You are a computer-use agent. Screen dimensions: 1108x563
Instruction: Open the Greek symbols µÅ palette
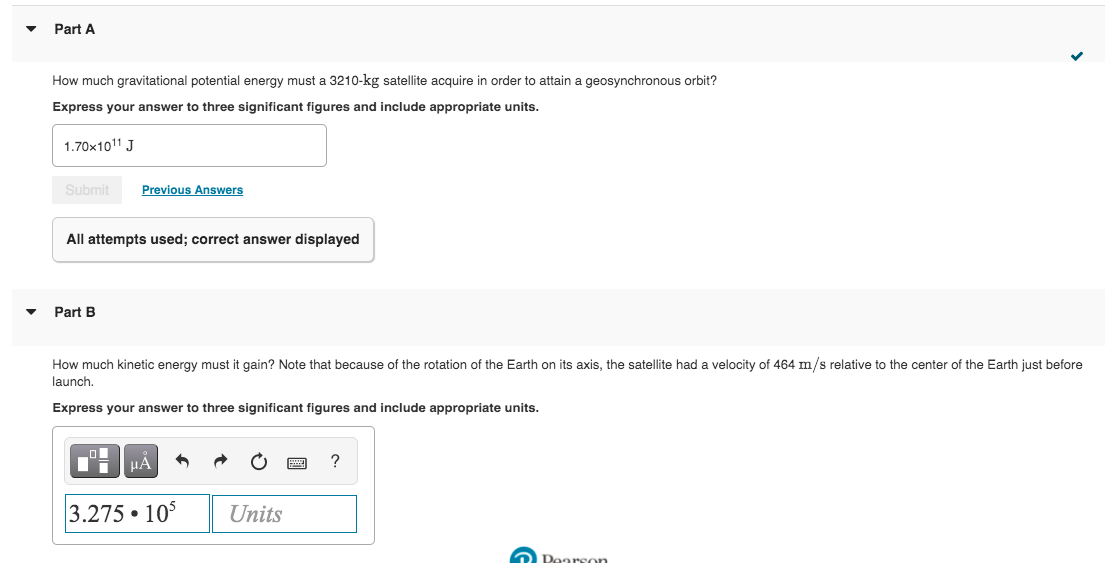click(x=141, y=461)
